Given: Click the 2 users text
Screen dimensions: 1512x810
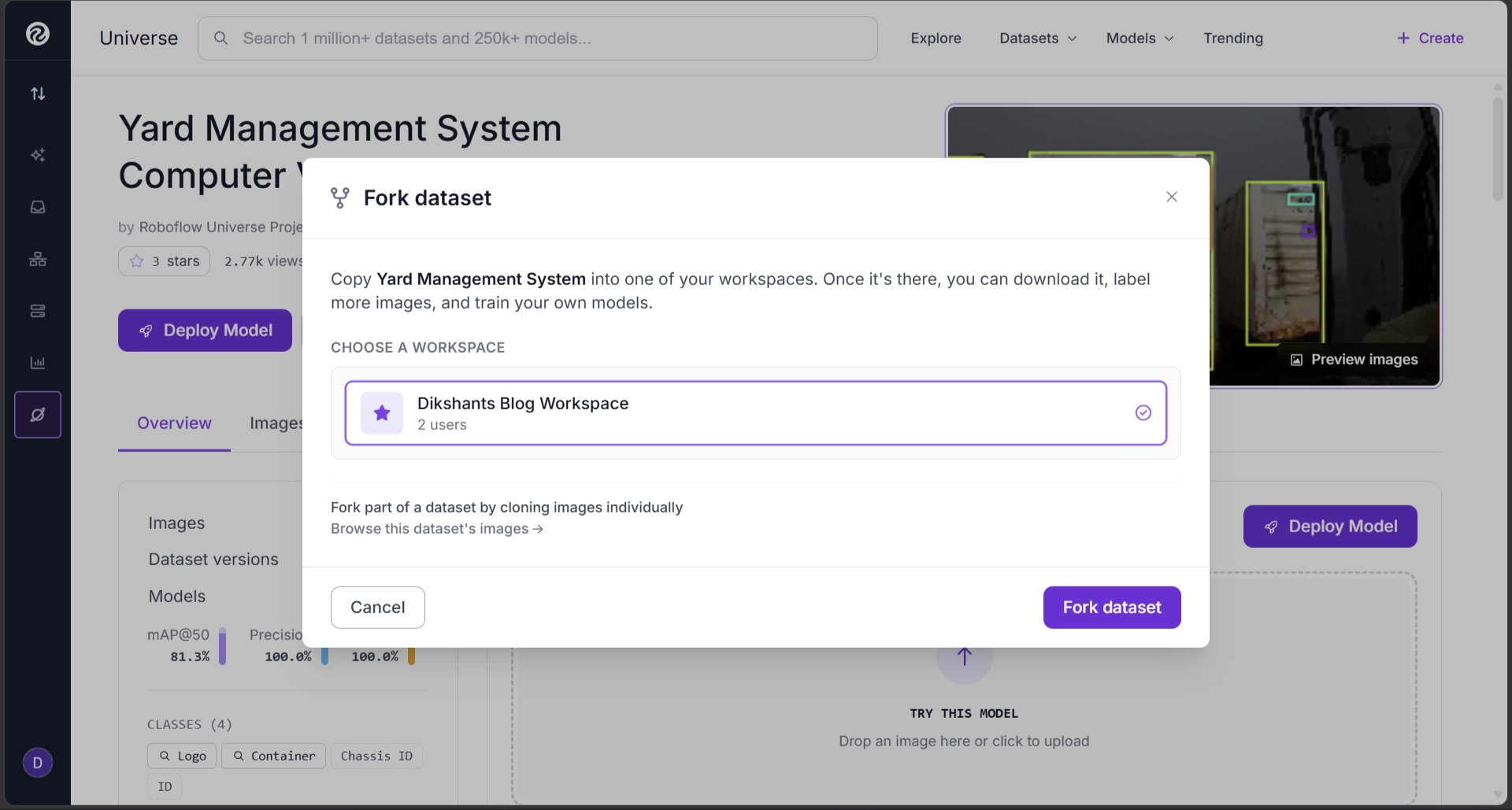Looking at the screenshot, I should click(442, 425).
